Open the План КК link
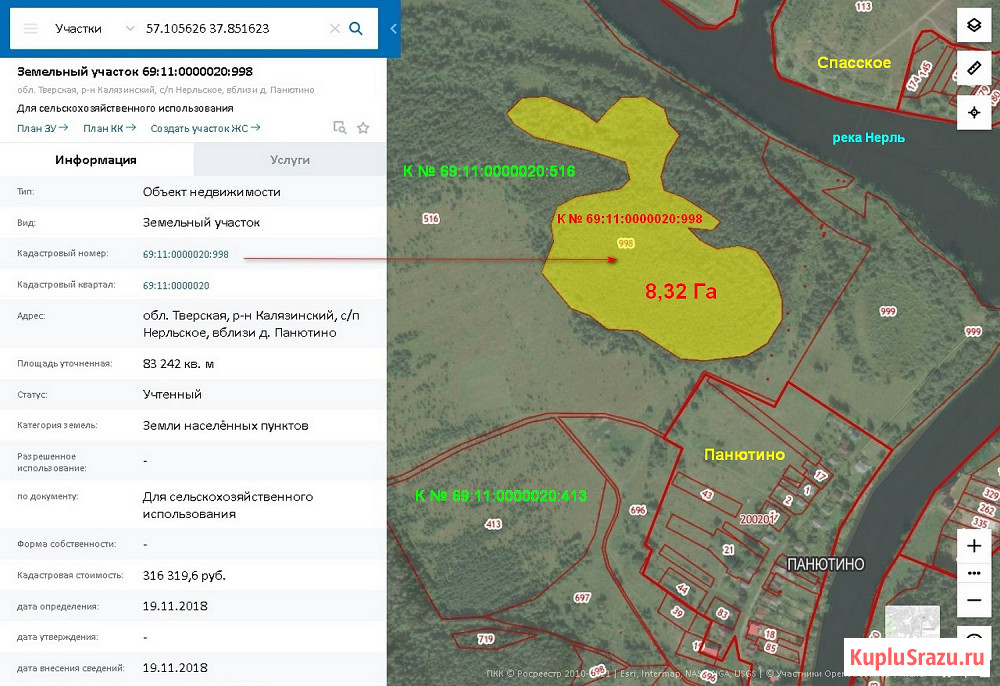1000x686 pixels. (109, 128)
